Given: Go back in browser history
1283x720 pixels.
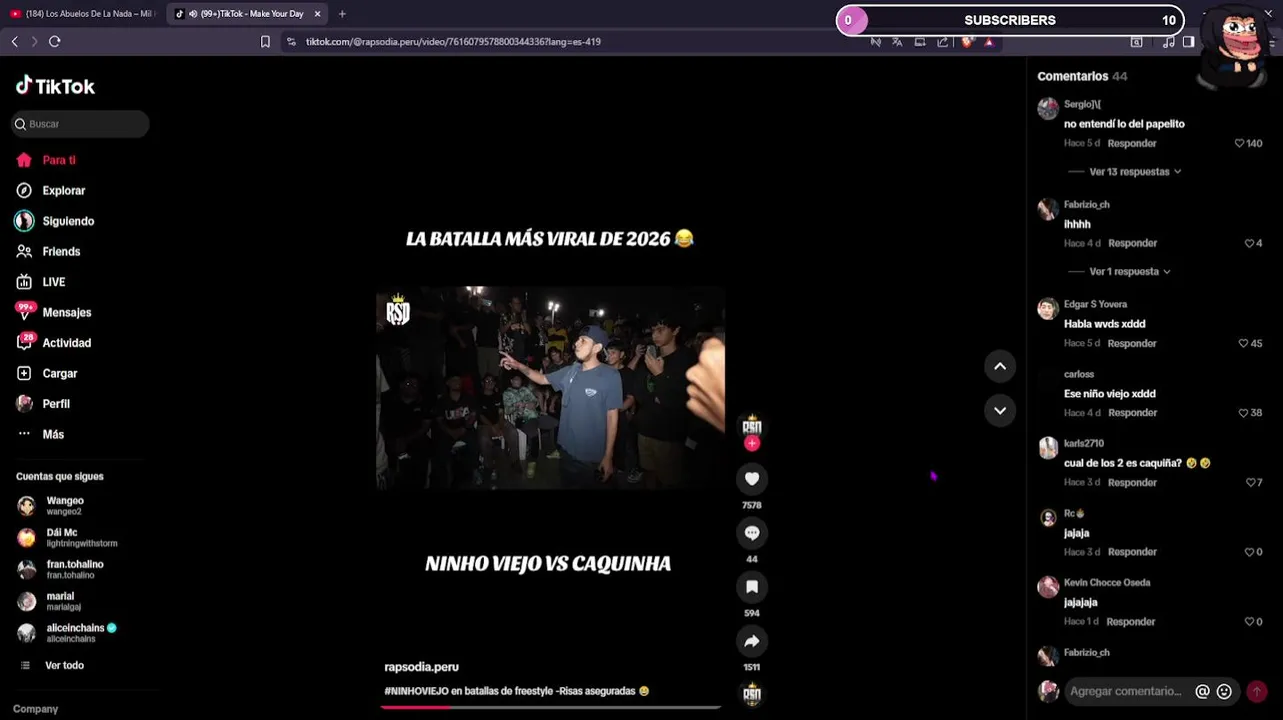Looking at the screenshot, I should pyautogui.click(x=14, y=41).
